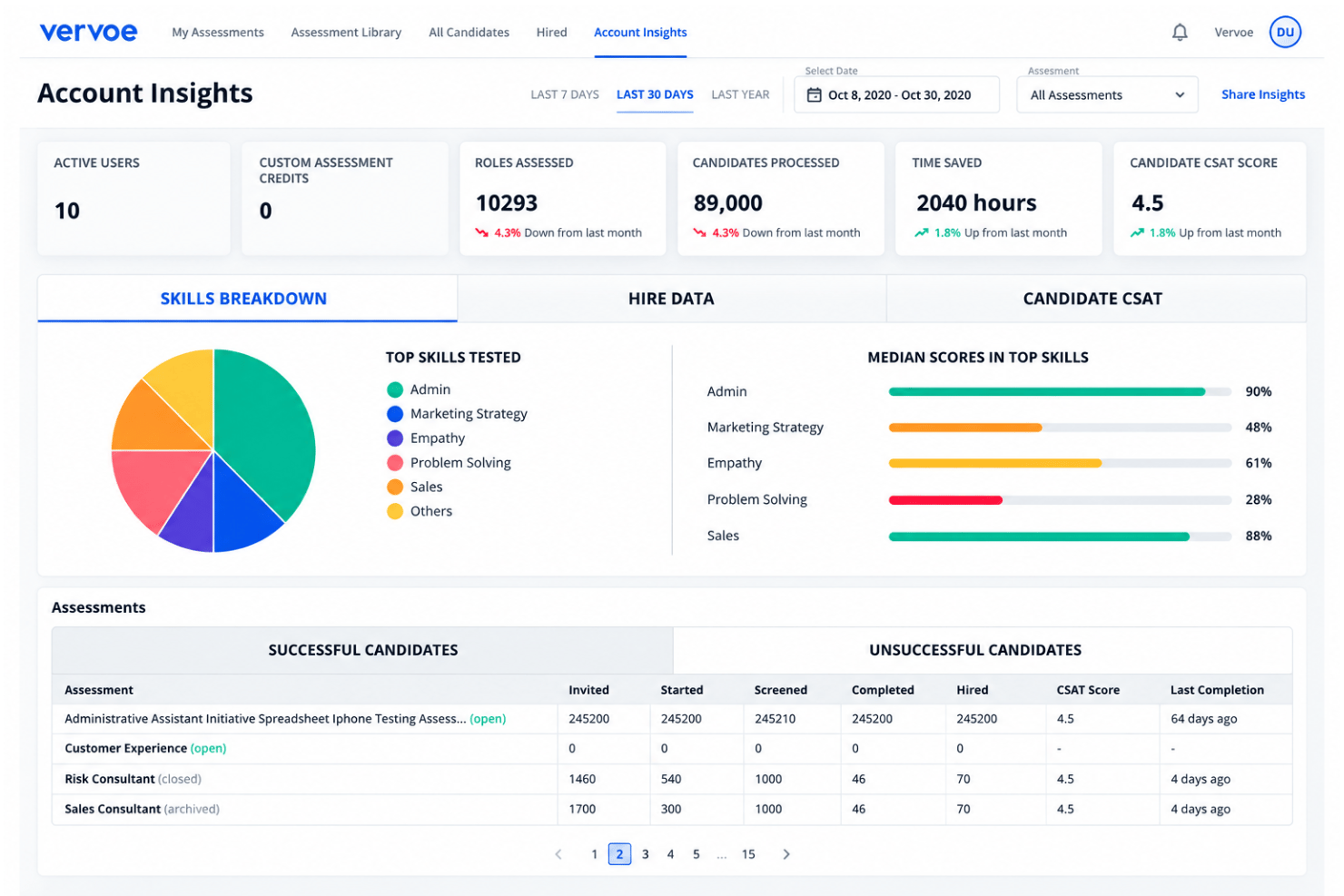Click the Candidates Processed down-trend arrow icon

pos(699,232)
